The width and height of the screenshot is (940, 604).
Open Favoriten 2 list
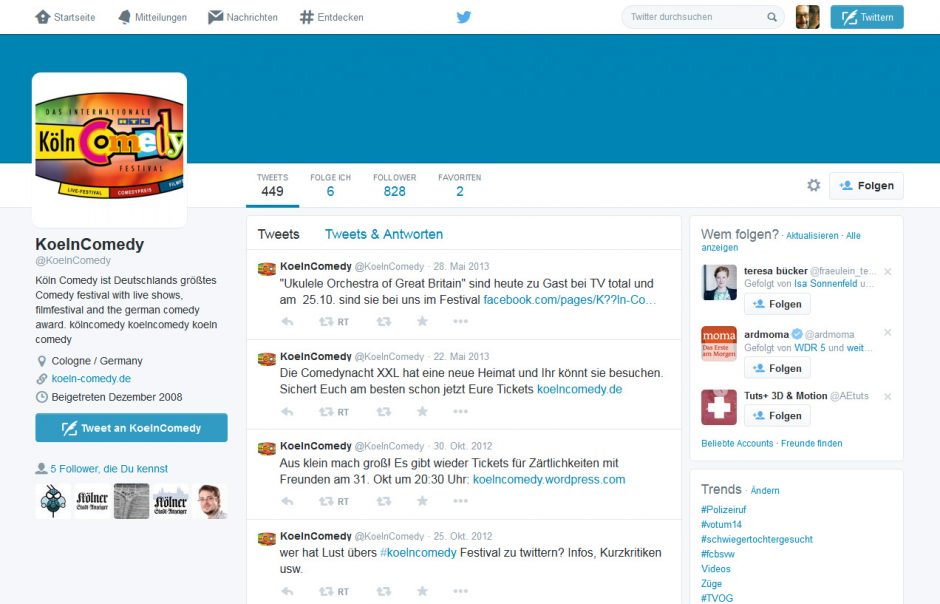point(459,185)
